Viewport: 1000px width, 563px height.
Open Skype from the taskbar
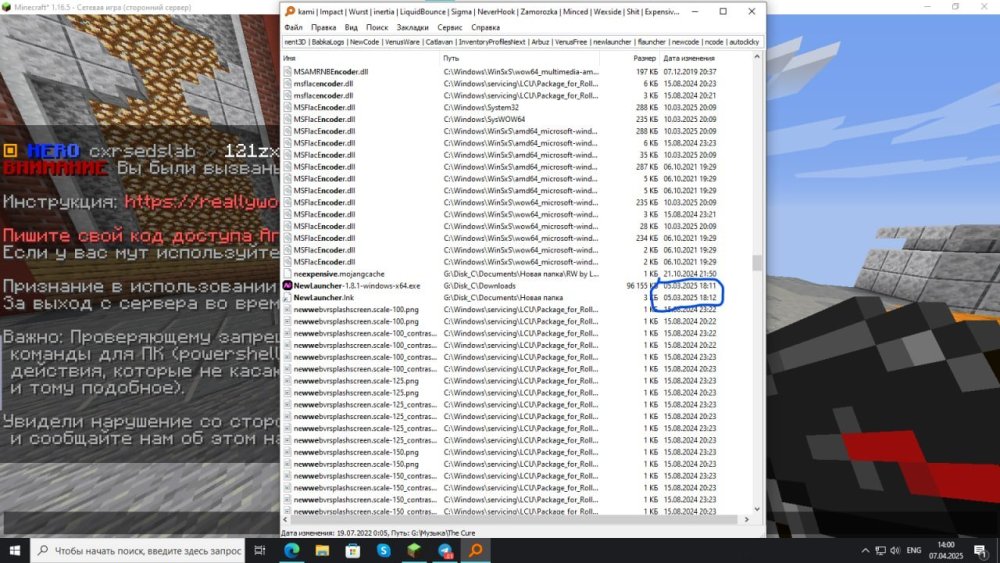(383, 550)
